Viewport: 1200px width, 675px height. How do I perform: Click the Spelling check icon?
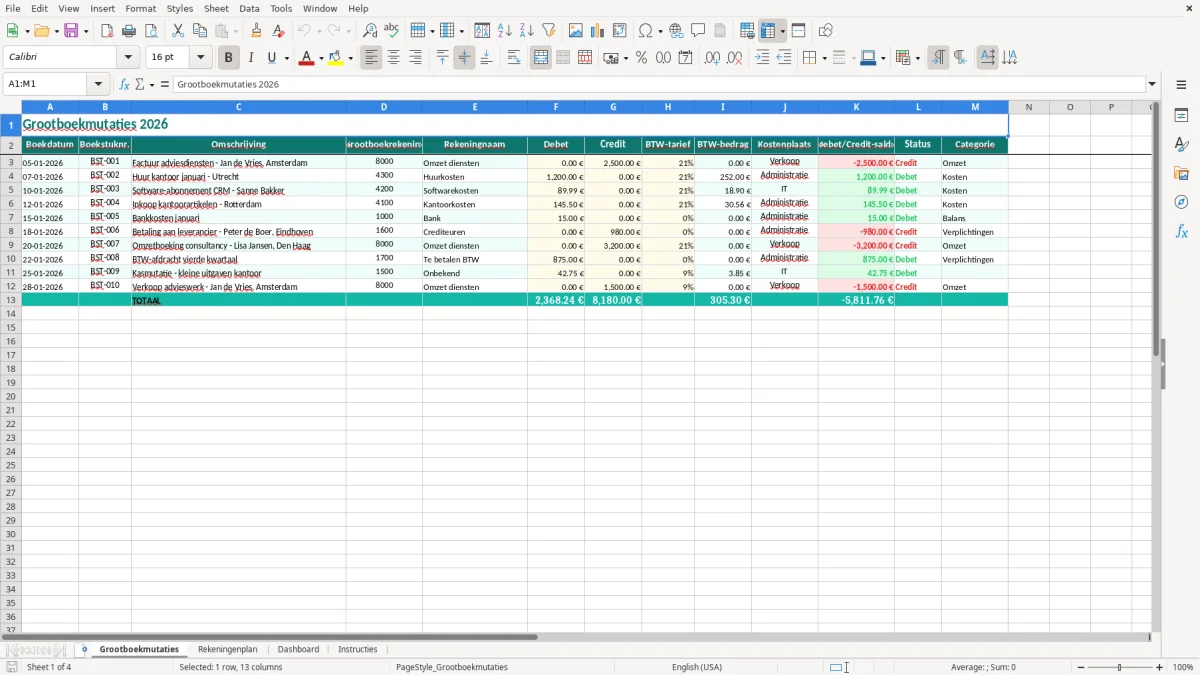click(392, 31)
